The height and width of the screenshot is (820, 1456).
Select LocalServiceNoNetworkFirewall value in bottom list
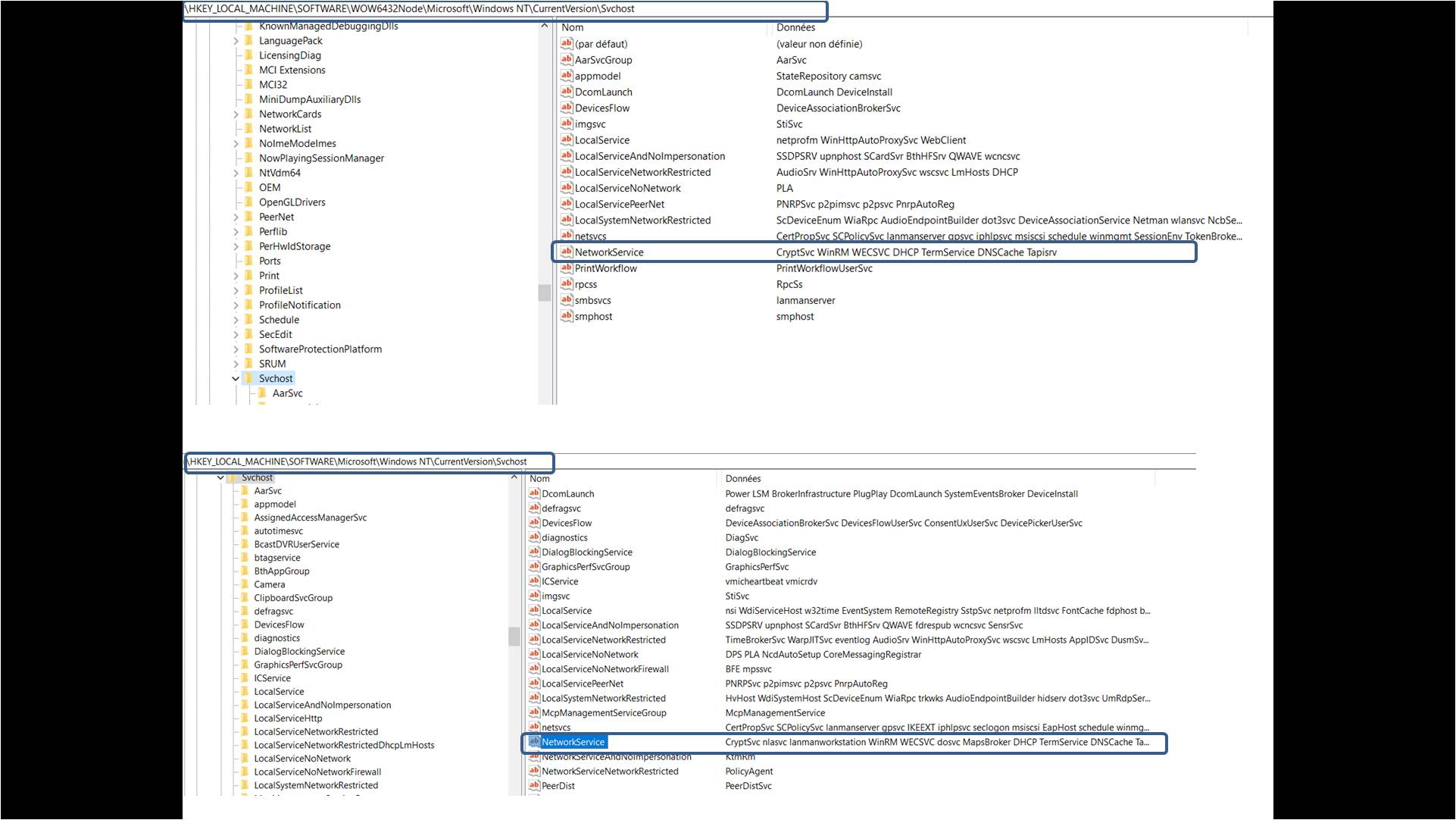[605, 669]
